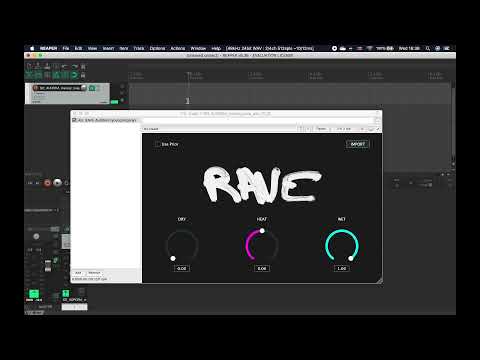Viewport: 480px width, 360px height.
Task: Click the Remove button in FX window
Action: pyautogui.click(x=94, y=273)
